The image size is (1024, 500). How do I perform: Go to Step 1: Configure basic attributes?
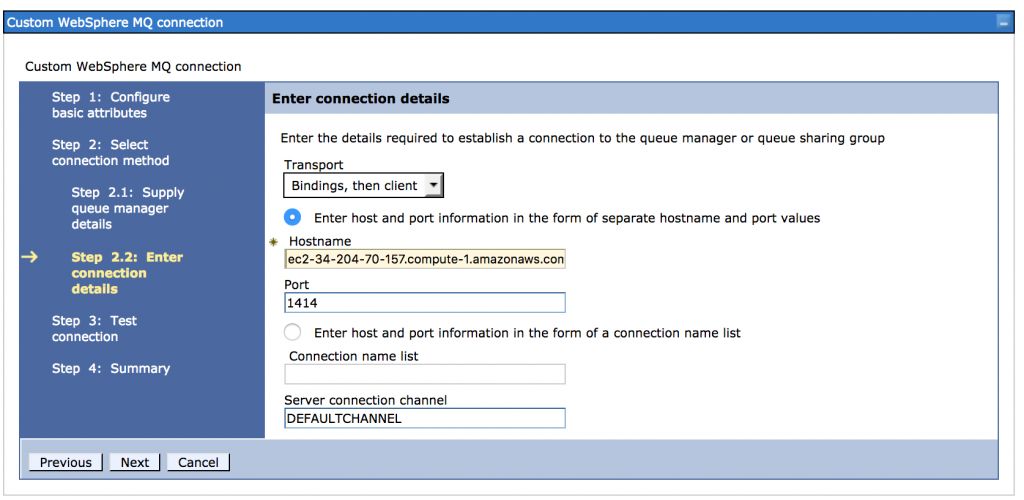click(x=110, y=105)
